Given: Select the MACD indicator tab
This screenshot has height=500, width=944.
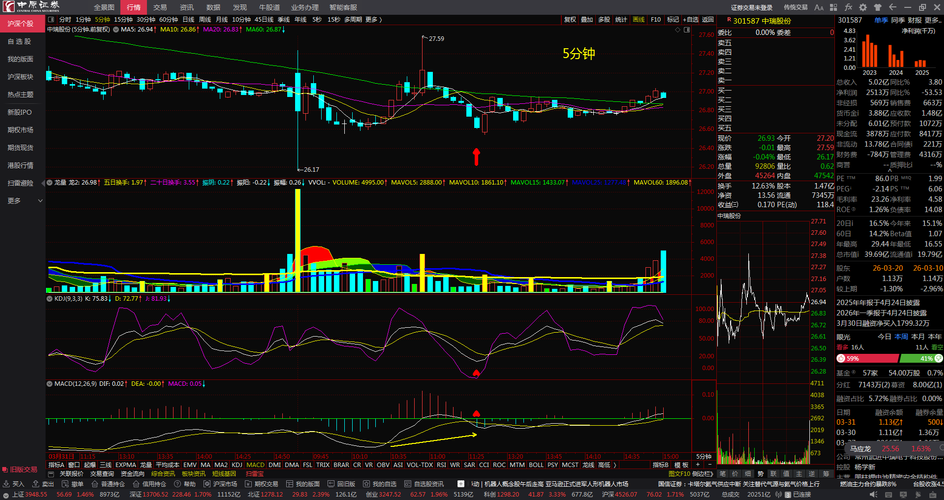Looking at the screenshot, I should pos(255,465).
